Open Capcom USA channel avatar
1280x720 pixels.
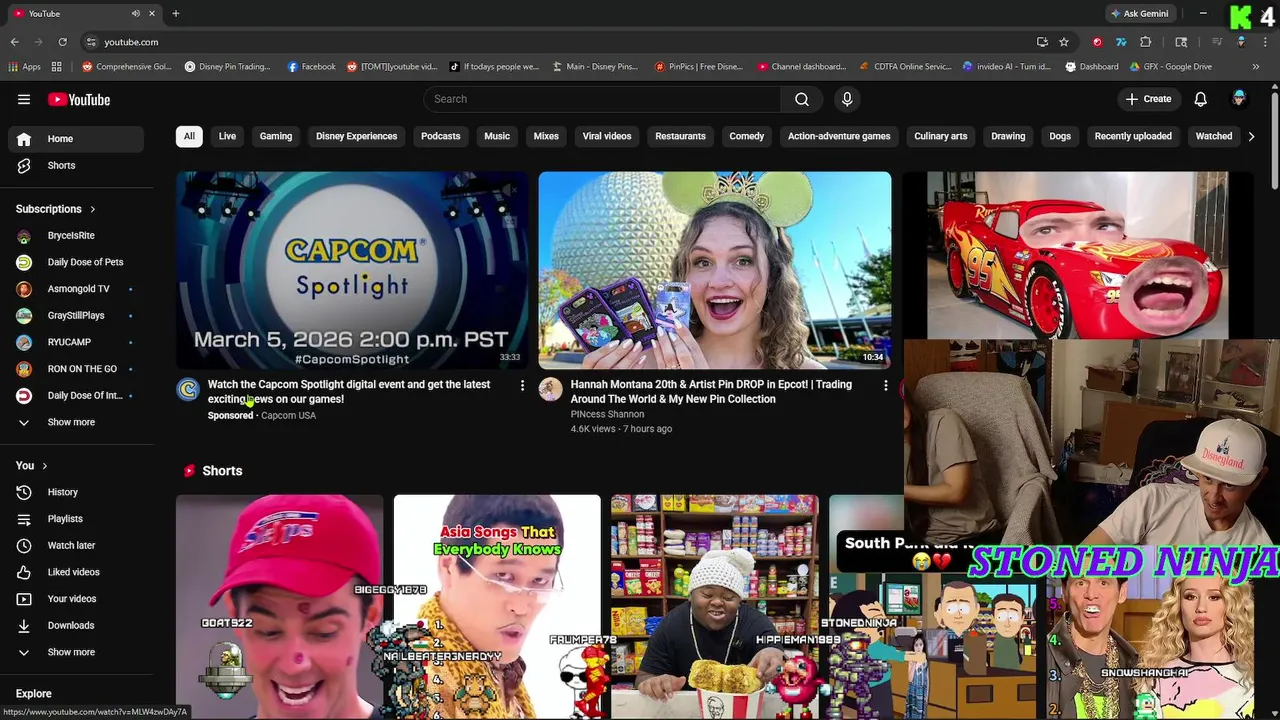[x=188, y=390]
